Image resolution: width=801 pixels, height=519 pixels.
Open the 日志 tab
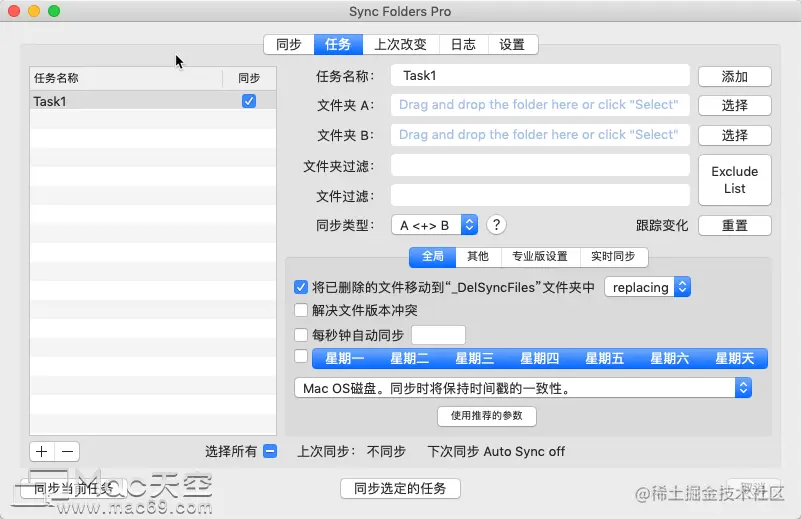coord(463,44)
